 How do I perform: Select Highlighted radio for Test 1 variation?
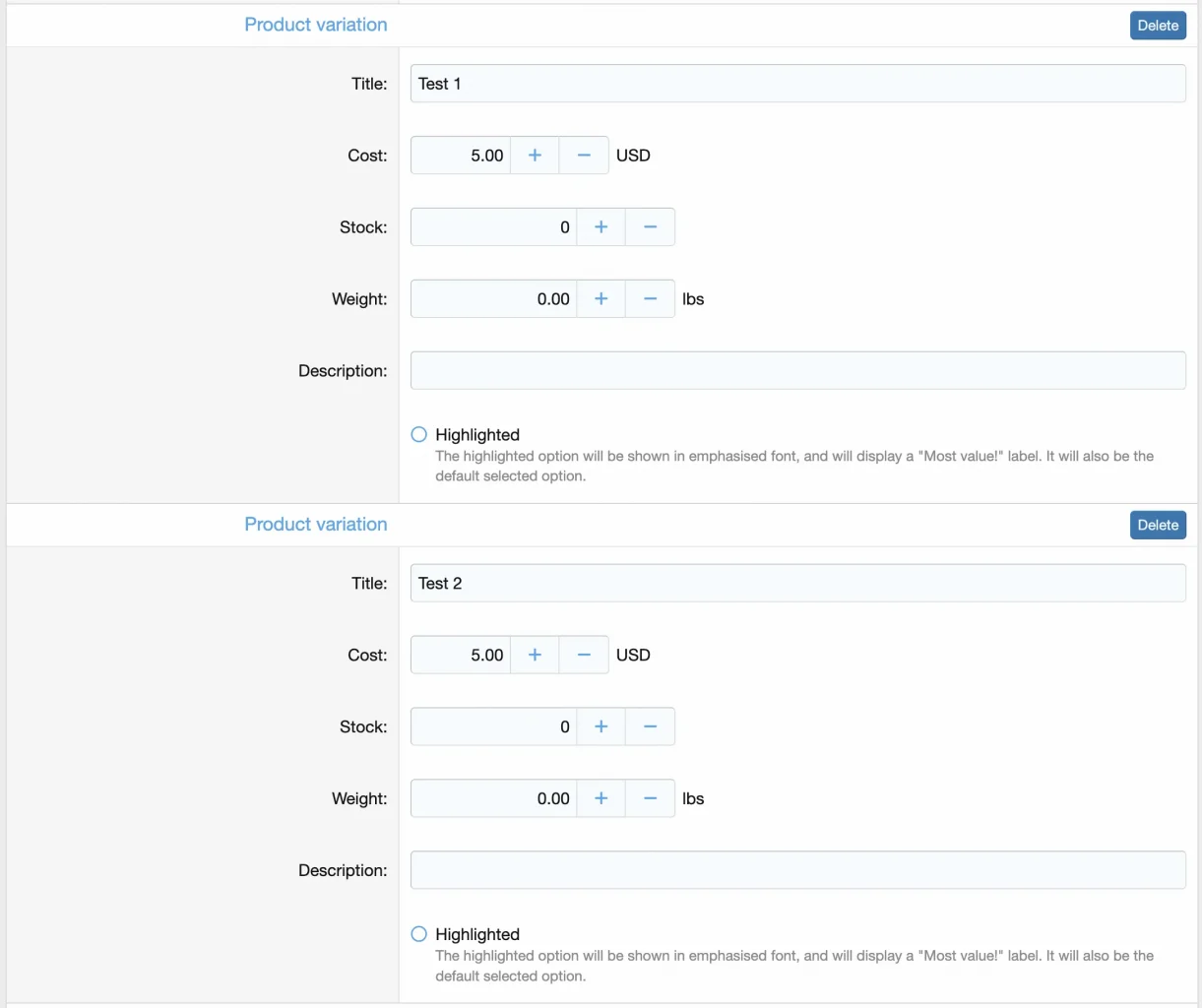419,434
